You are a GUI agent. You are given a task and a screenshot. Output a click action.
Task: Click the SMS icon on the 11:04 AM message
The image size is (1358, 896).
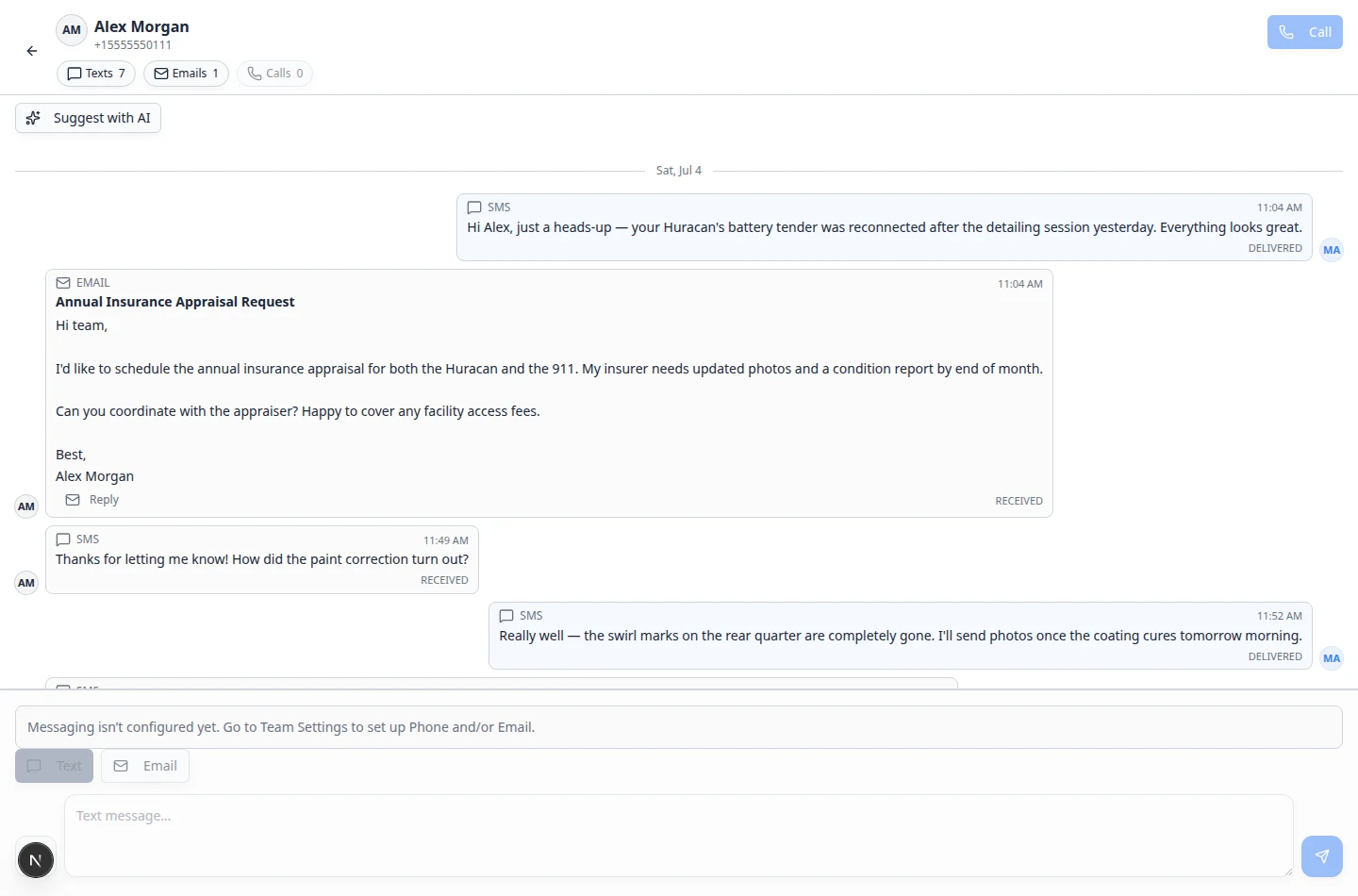[x=474, y=207]
